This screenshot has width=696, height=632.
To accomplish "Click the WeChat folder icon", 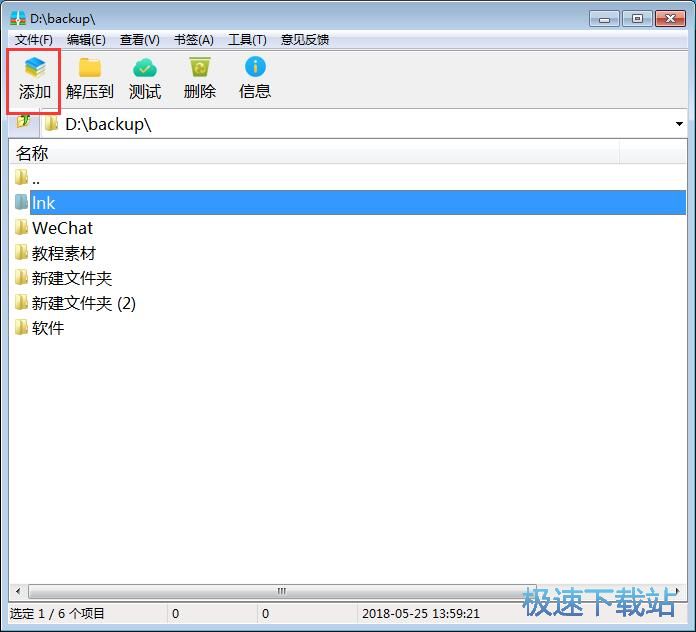I will point(21,227).
